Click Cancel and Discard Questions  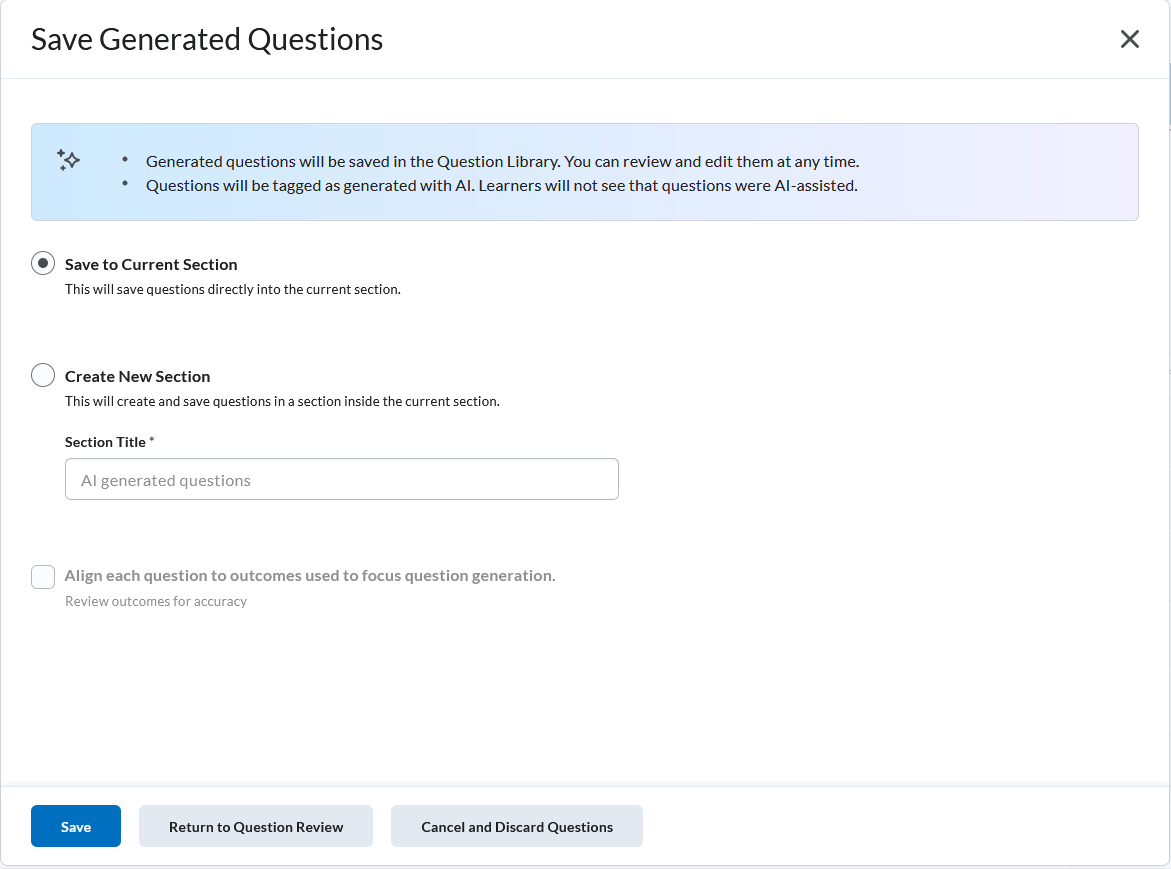(517, 826)
